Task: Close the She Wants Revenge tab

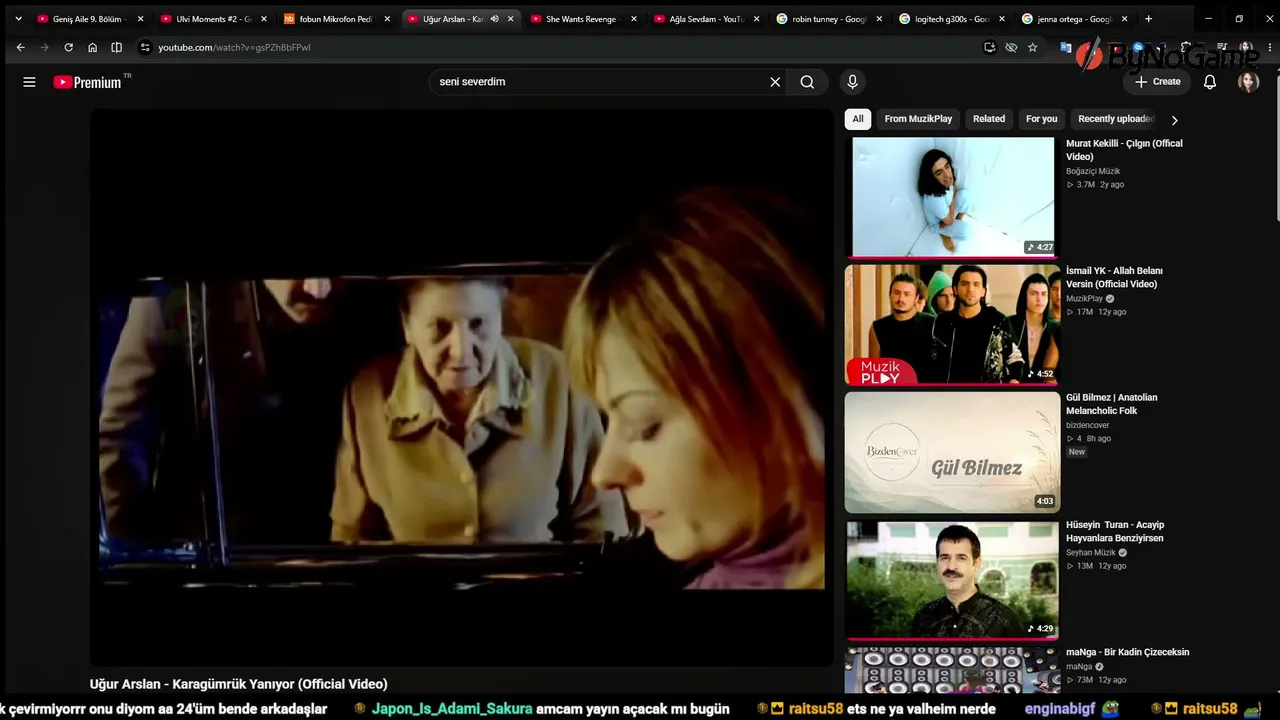Action: pyautogui.click(x=634, y=19)
